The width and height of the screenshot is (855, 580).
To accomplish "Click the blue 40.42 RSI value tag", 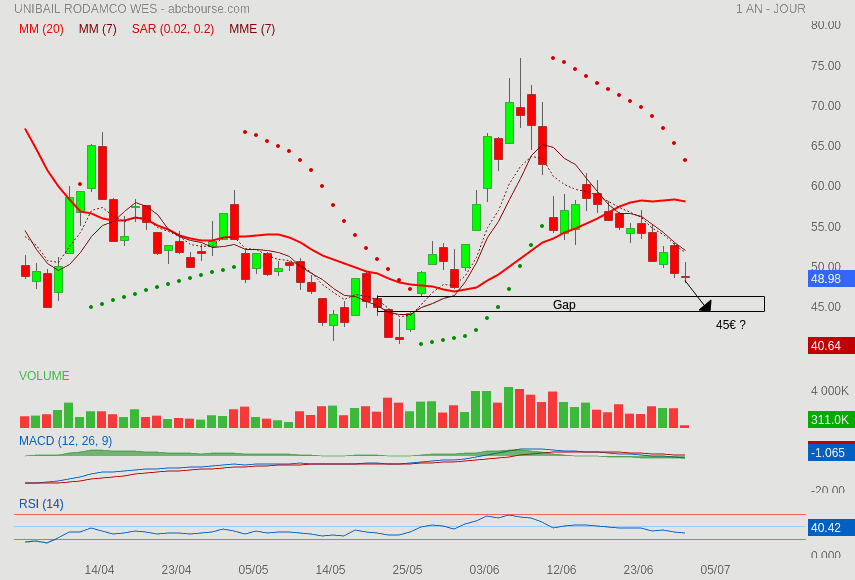I will point(831,528).
